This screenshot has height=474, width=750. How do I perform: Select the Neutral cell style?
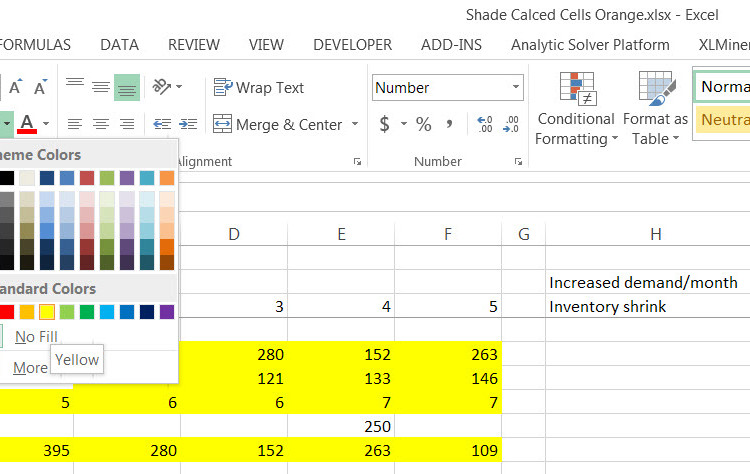tap(721, 120)
